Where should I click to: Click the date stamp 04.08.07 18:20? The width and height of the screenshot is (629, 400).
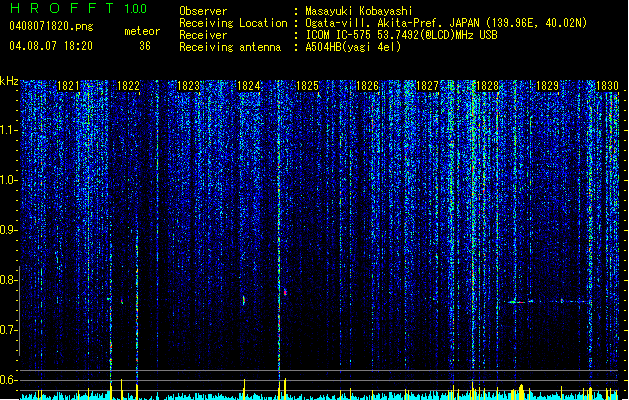click(x=51, y=46)
